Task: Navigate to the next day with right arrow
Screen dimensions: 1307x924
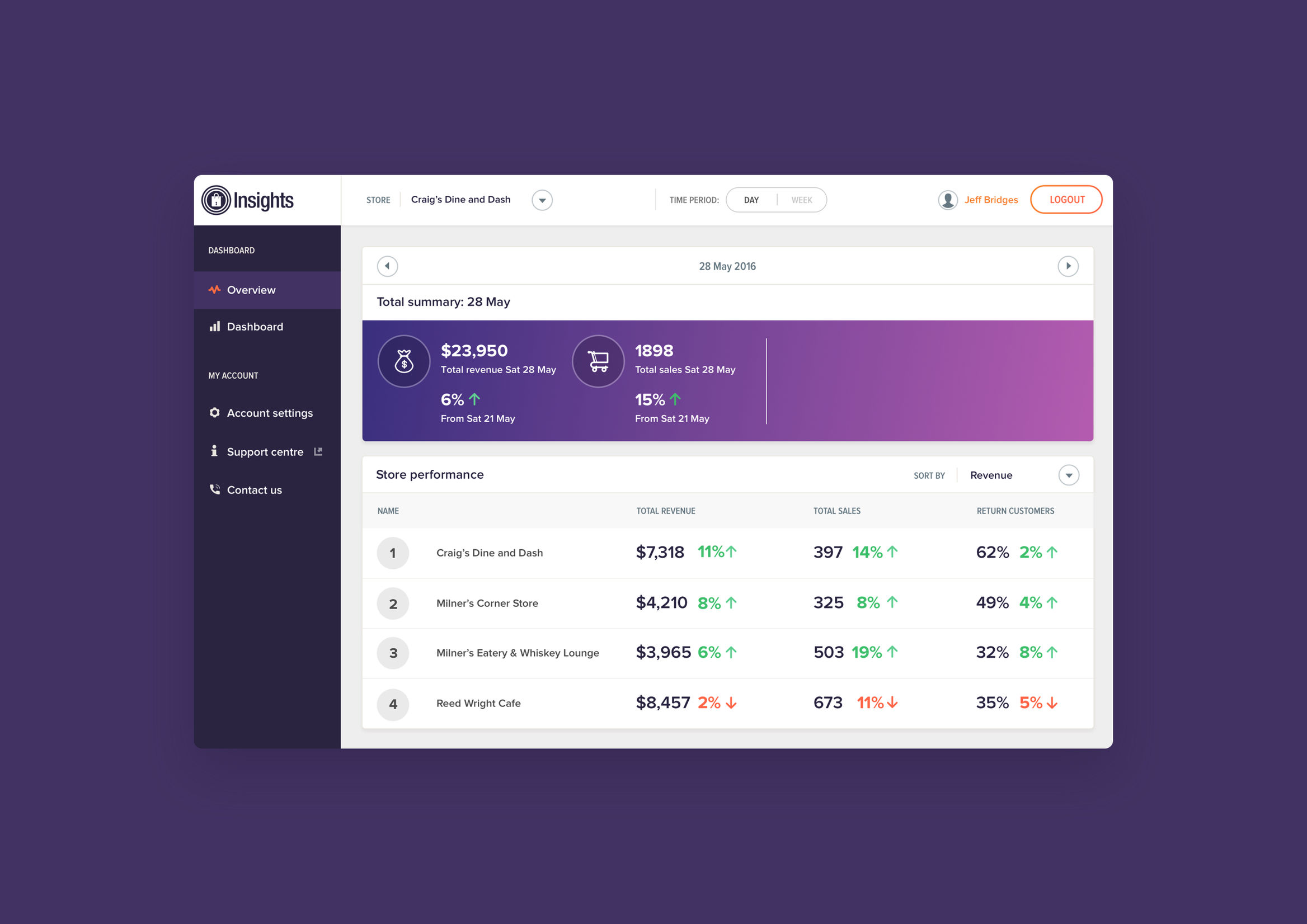Action: coord(1069,266)
